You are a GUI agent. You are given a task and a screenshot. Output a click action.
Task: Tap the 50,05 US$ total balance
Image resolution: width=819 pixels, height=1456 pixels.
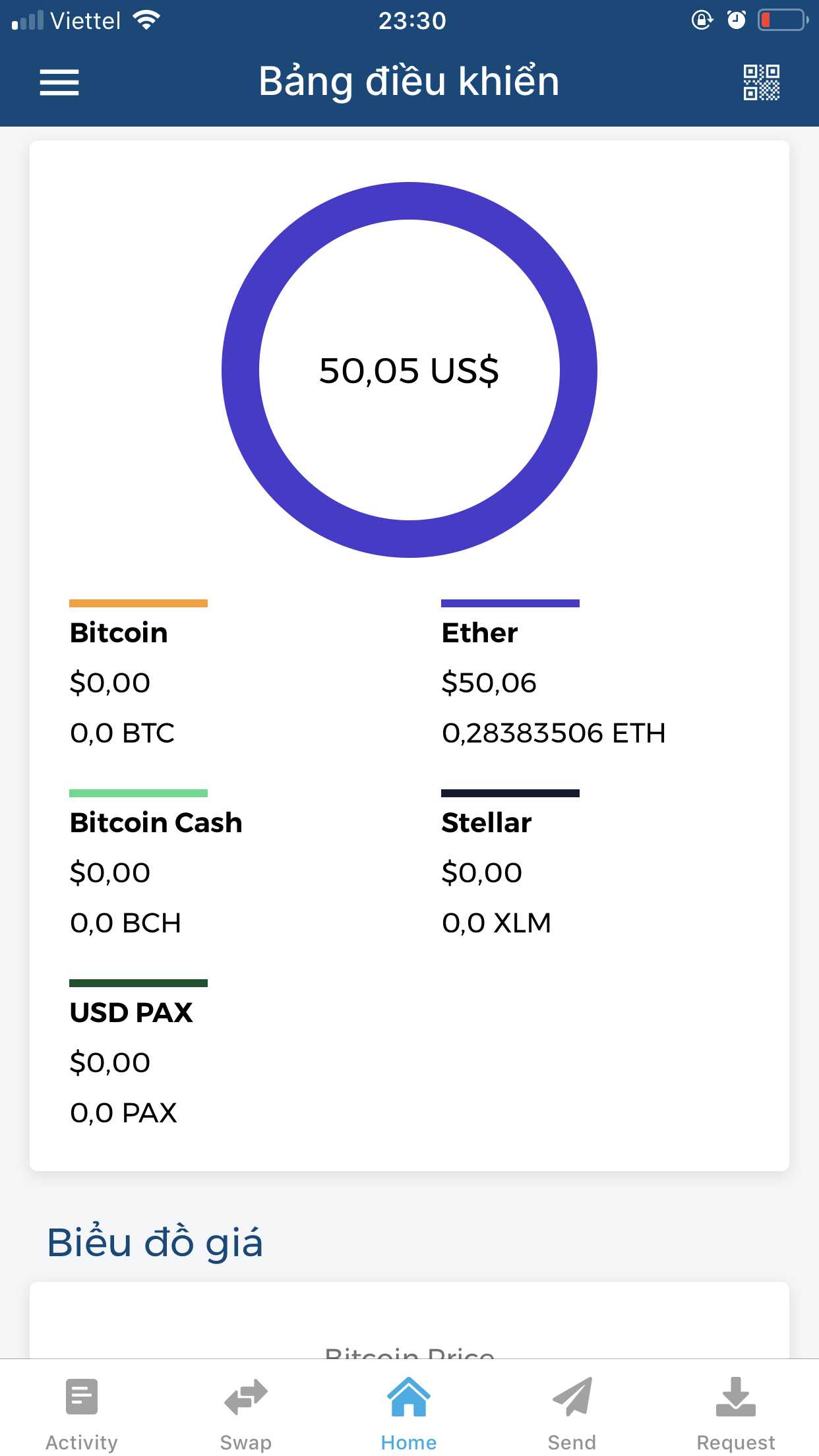tap(409, 371)
